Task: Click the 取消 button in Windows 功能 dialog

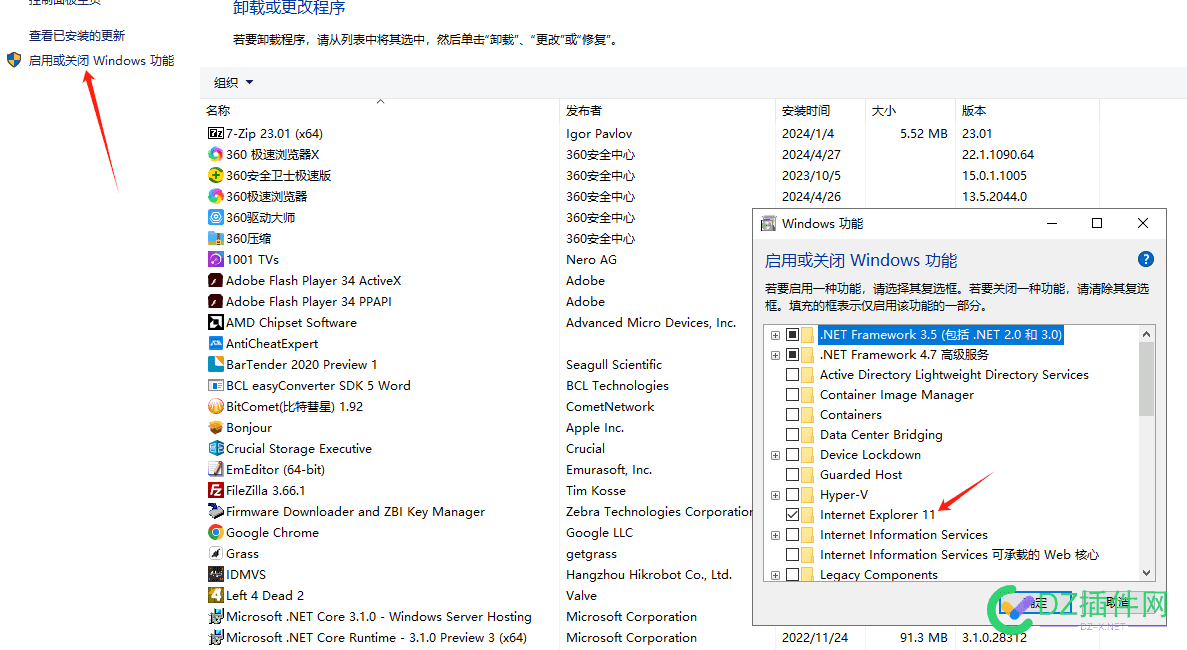Action: coord(1117,603)
